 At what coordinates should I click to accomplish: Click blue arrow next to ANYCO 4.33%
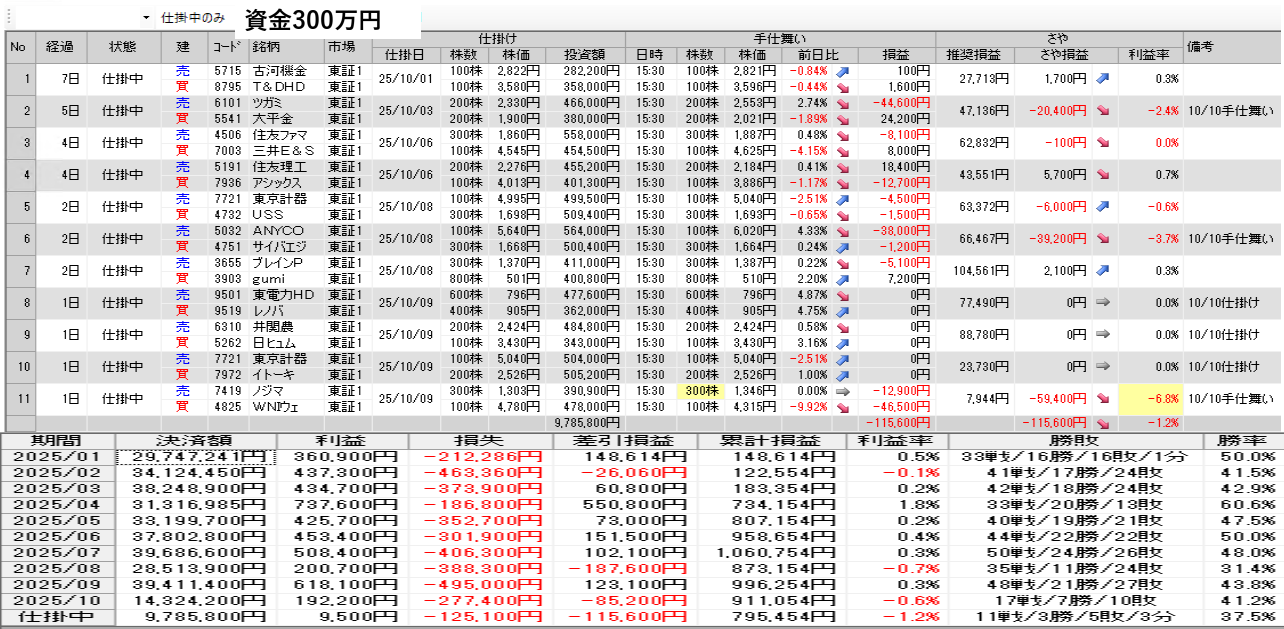841,231
